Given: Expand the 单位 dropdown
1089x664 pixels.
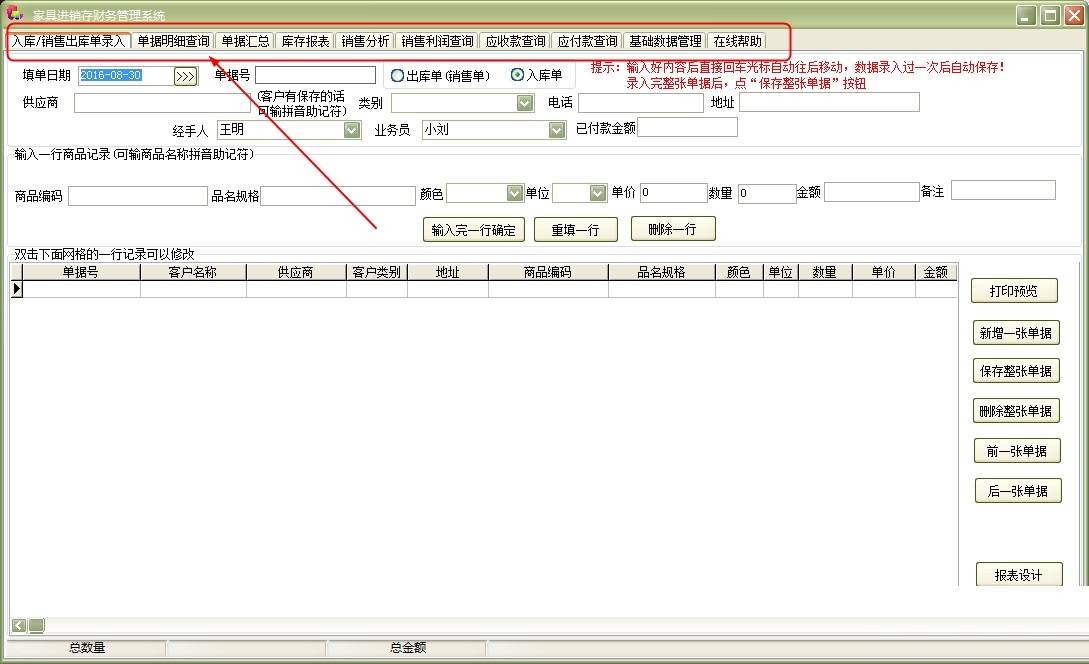Looking at the screenshot, I should click(x=598, y=193).
